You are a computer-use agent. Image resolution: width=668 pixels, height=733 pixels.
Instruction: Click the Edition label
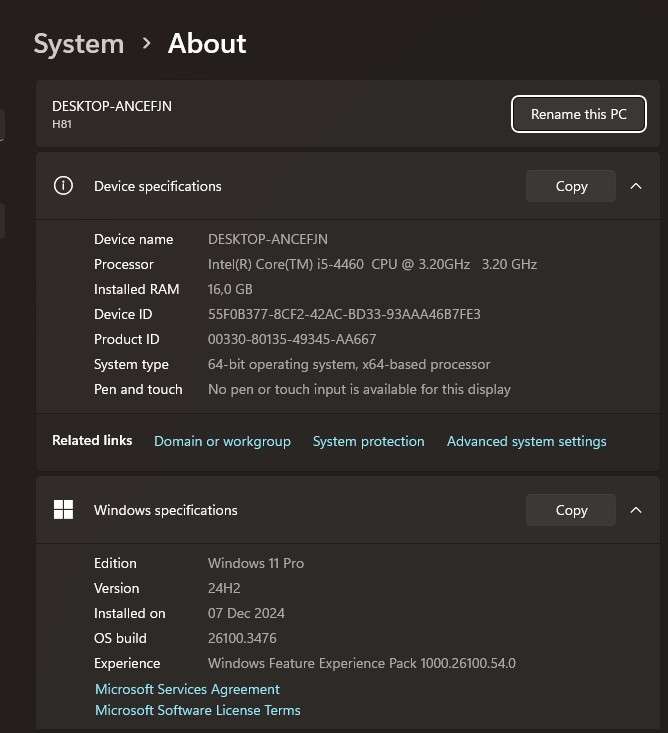coord(115,563)
